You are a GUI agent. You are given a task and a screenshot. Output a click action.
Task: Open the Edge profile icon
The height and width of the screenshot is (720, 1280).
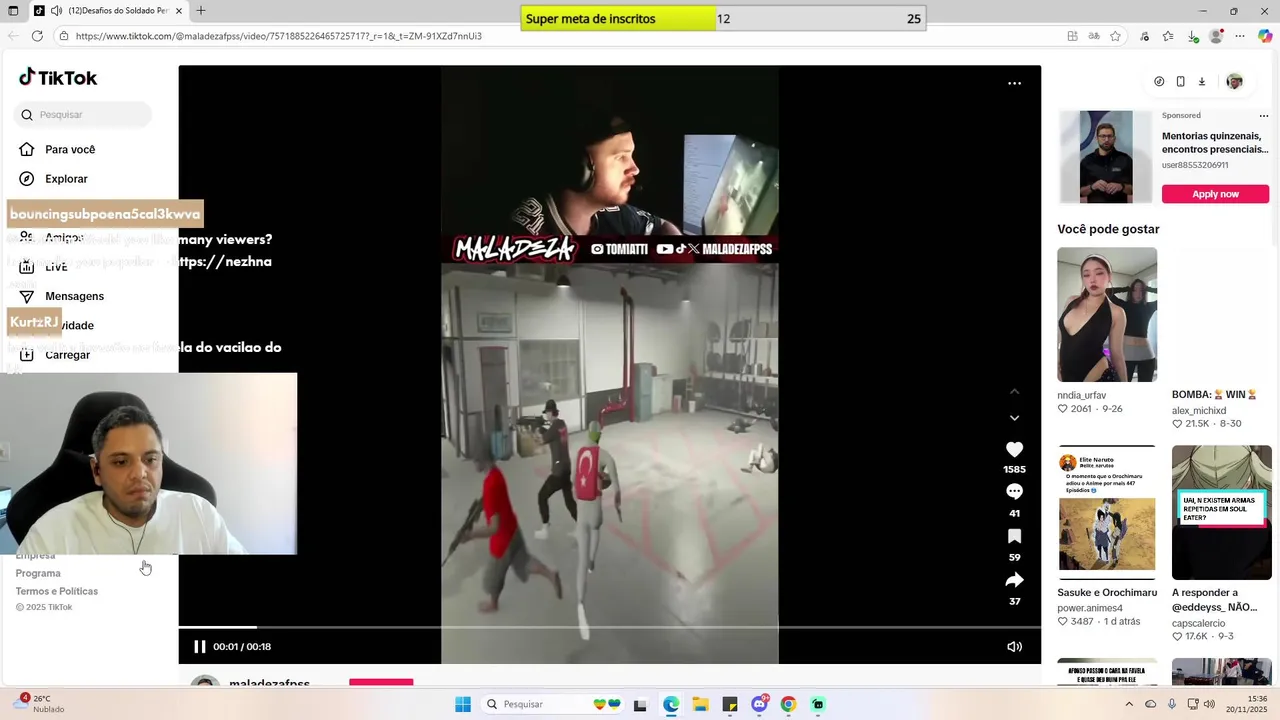pyautogui.click(x=1216, y=36)
